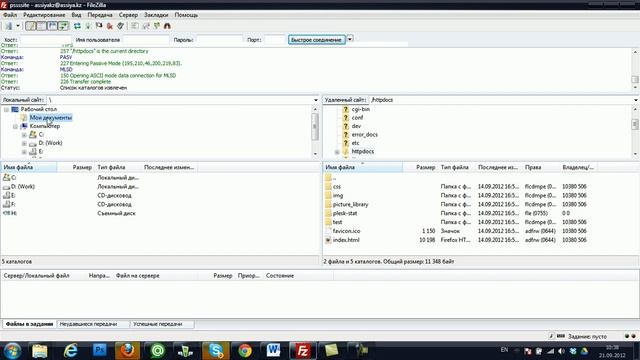Collapse the Компьютер tree node
The image size is (640, 360).
click(15, 127)
